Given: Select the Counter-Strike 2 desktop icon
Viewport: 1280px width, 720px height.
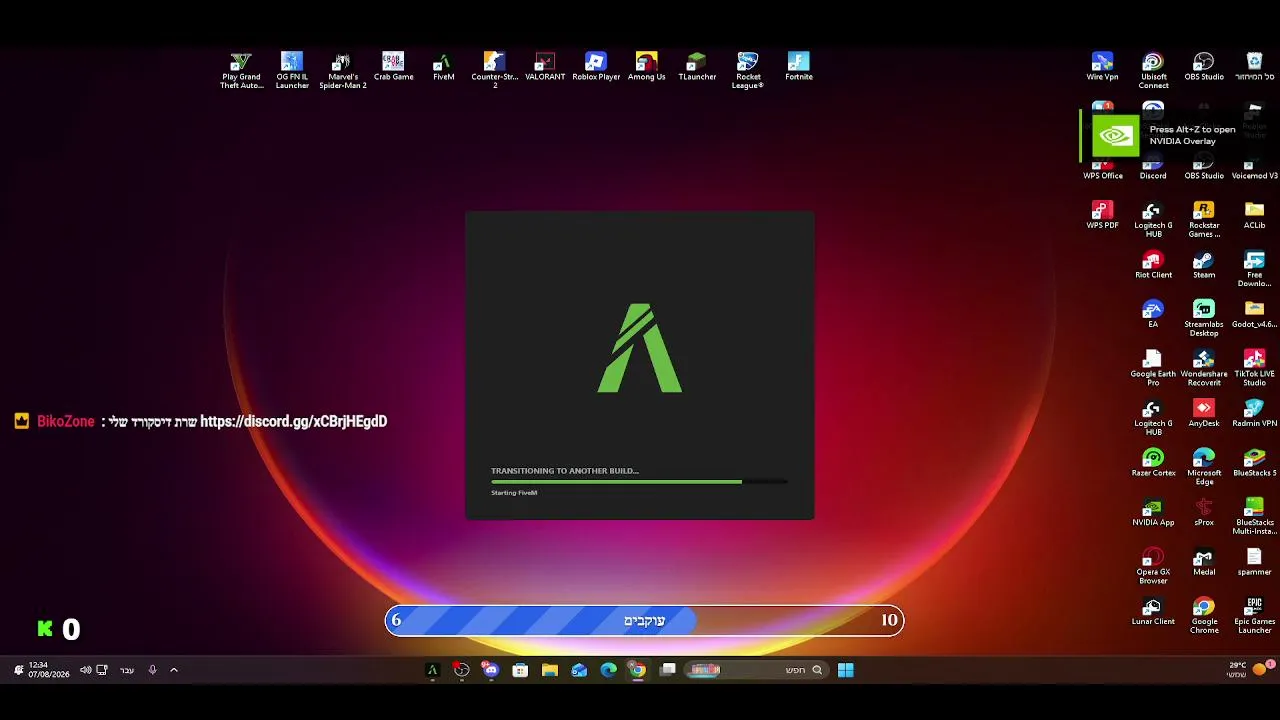Looking at the screenshot, I should point(494,70).
